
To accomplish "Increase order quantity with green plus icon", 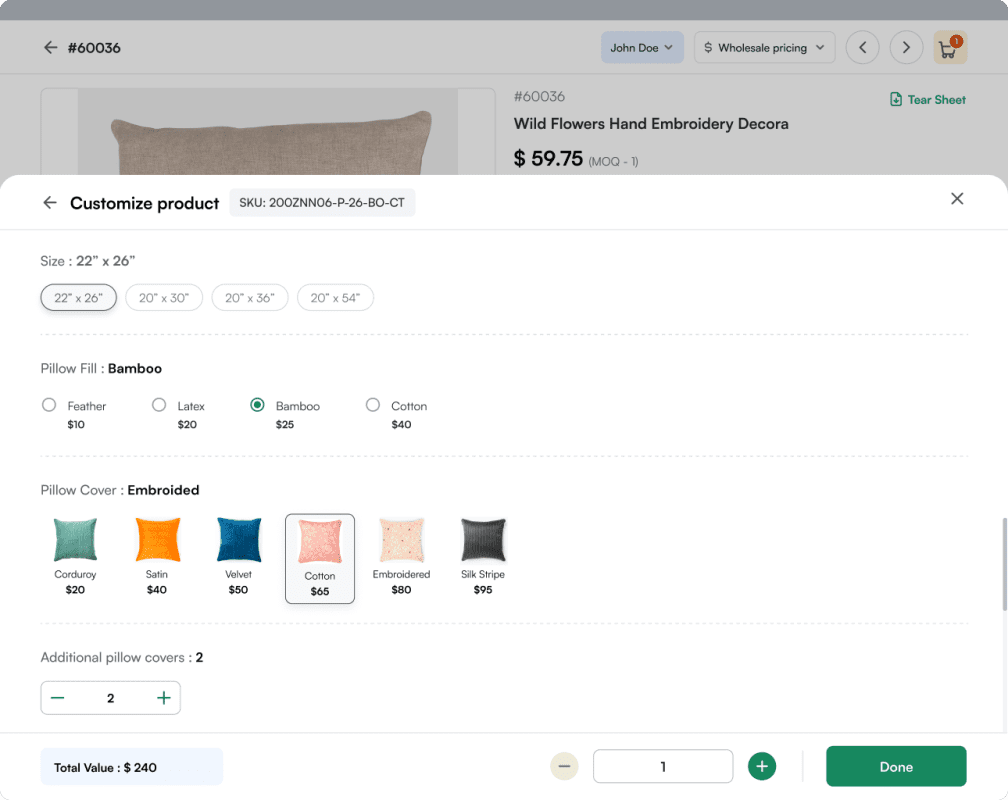I will coord(762,766).
